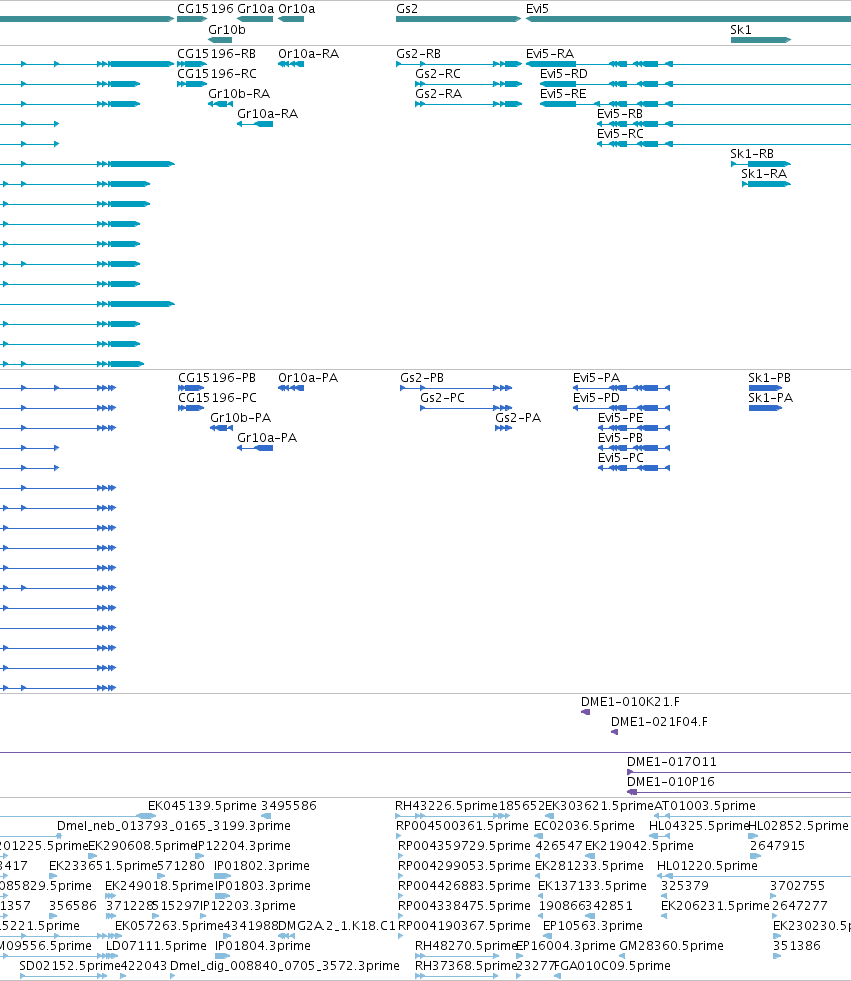This screenshot has width=851, height=981.
Task: Click the IP01804.3prime EST label
Action: point(263,946)
